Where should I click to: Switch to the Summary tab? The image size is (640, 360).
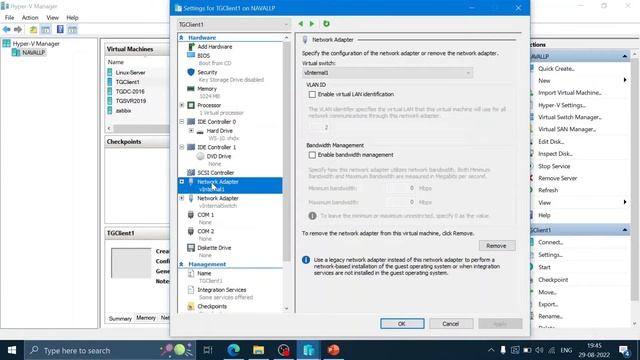click(120, 318)
